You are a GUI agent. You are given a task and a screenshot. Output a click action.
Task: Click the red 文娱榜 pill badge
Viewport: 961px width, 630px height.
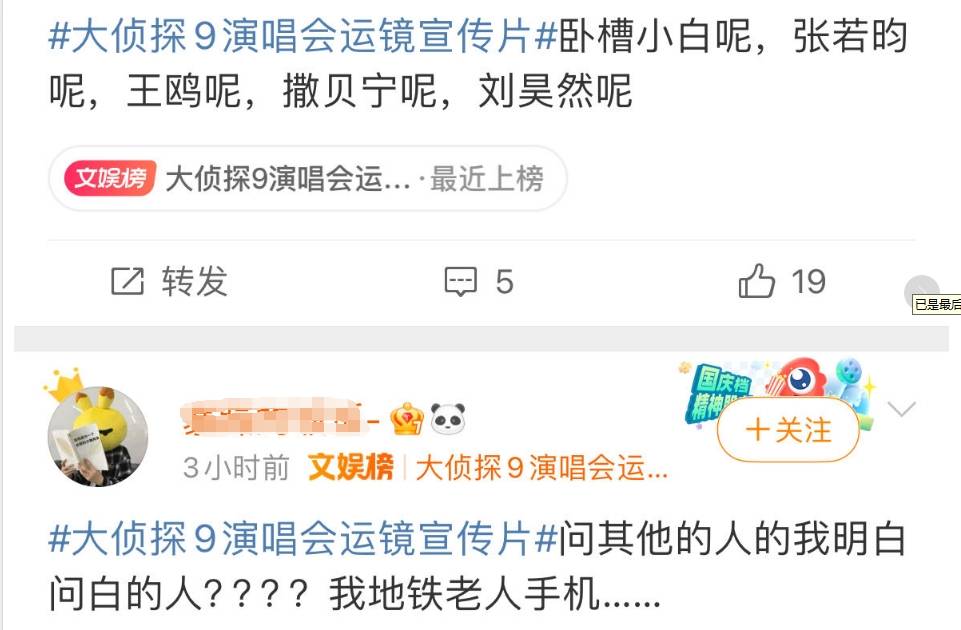point(110,178)
